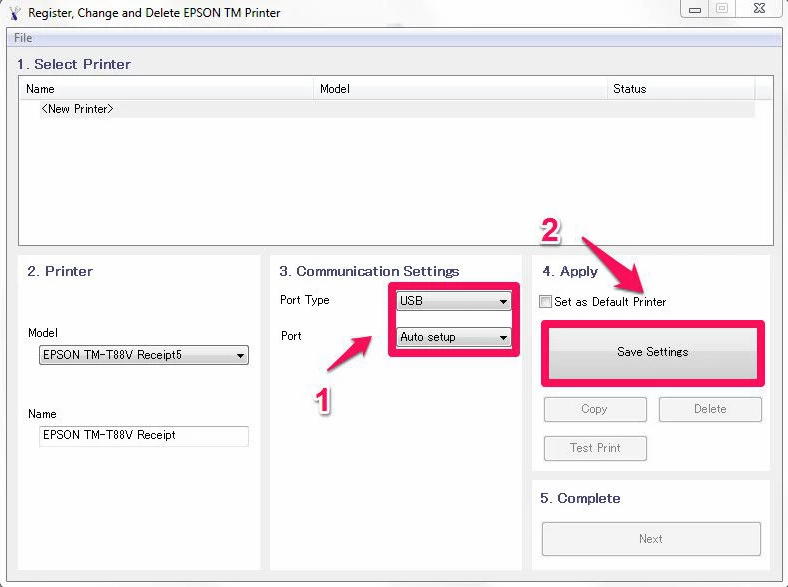788x587 pixels.
Task: Click the Delete button
Action: pos(710,409)
